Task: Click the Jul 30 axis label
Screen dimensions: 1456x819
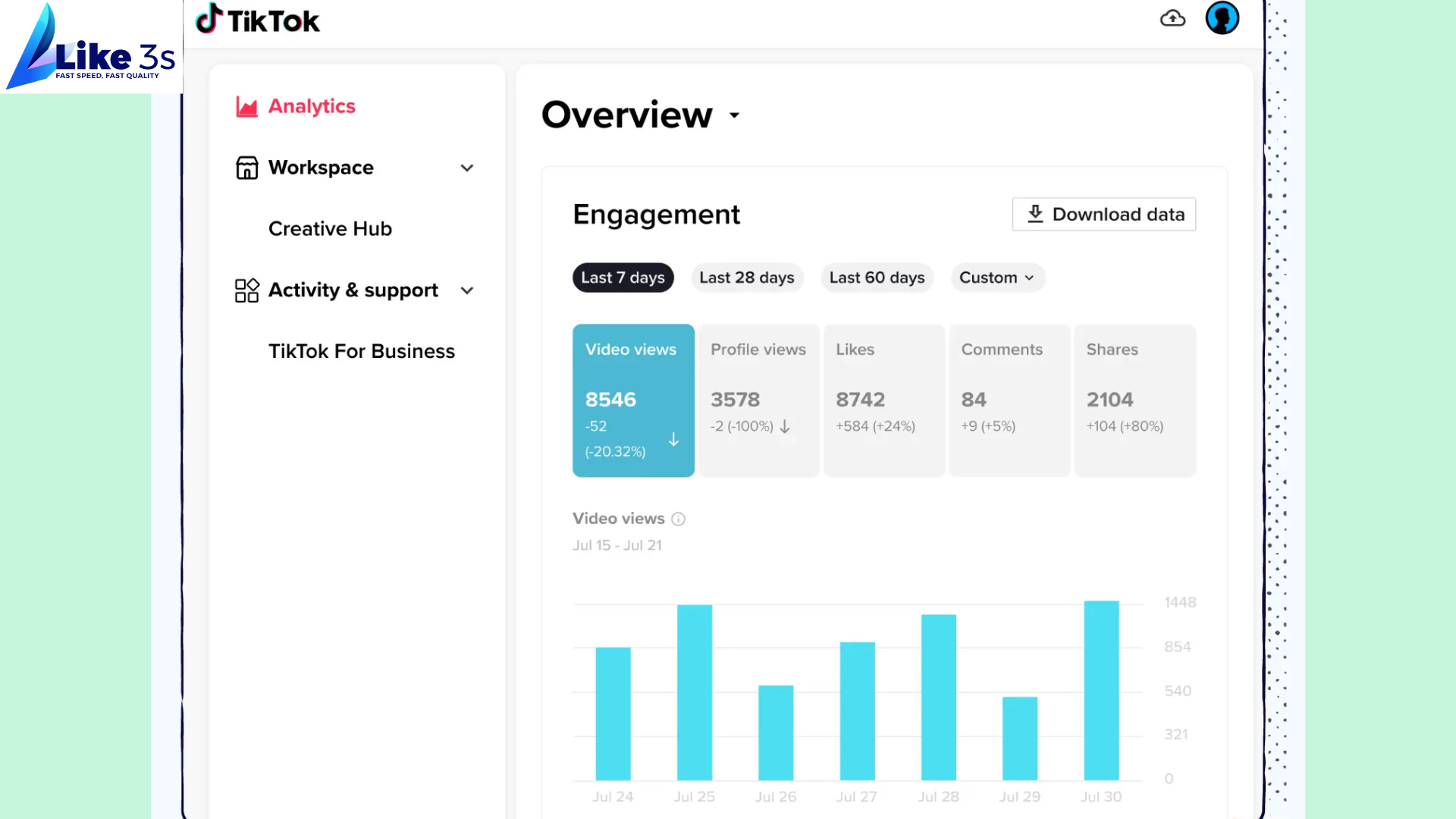Action: click(1101, 797)
